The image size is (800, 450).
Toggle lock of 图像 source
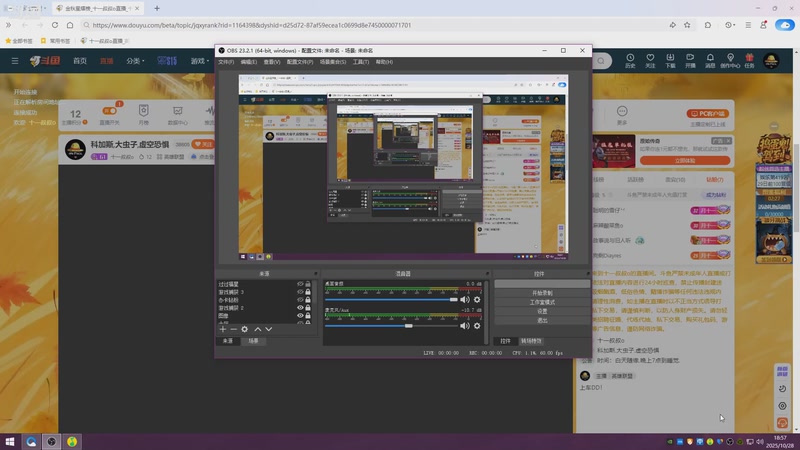pyautogui.click(x=308, y=315)
